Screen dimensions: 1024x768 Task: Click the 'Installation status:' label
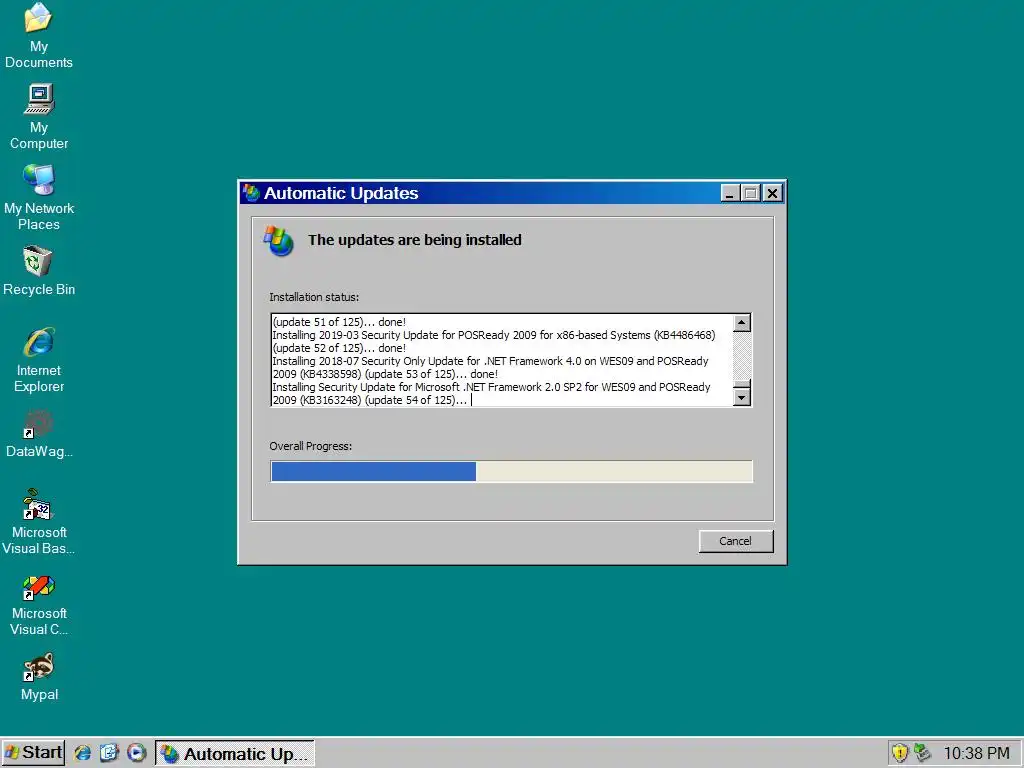point(314,297)
